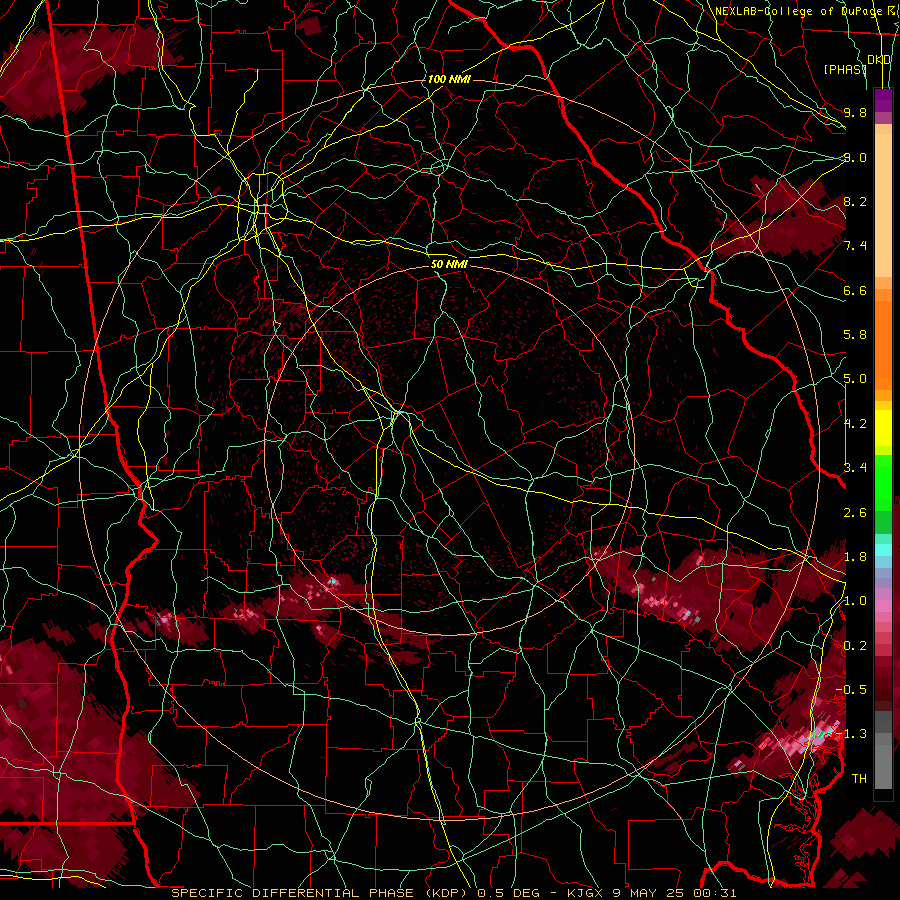Click the 100 NMI range ring label
The width and height of the screenshot is (900, 900).
pos(449,79)
